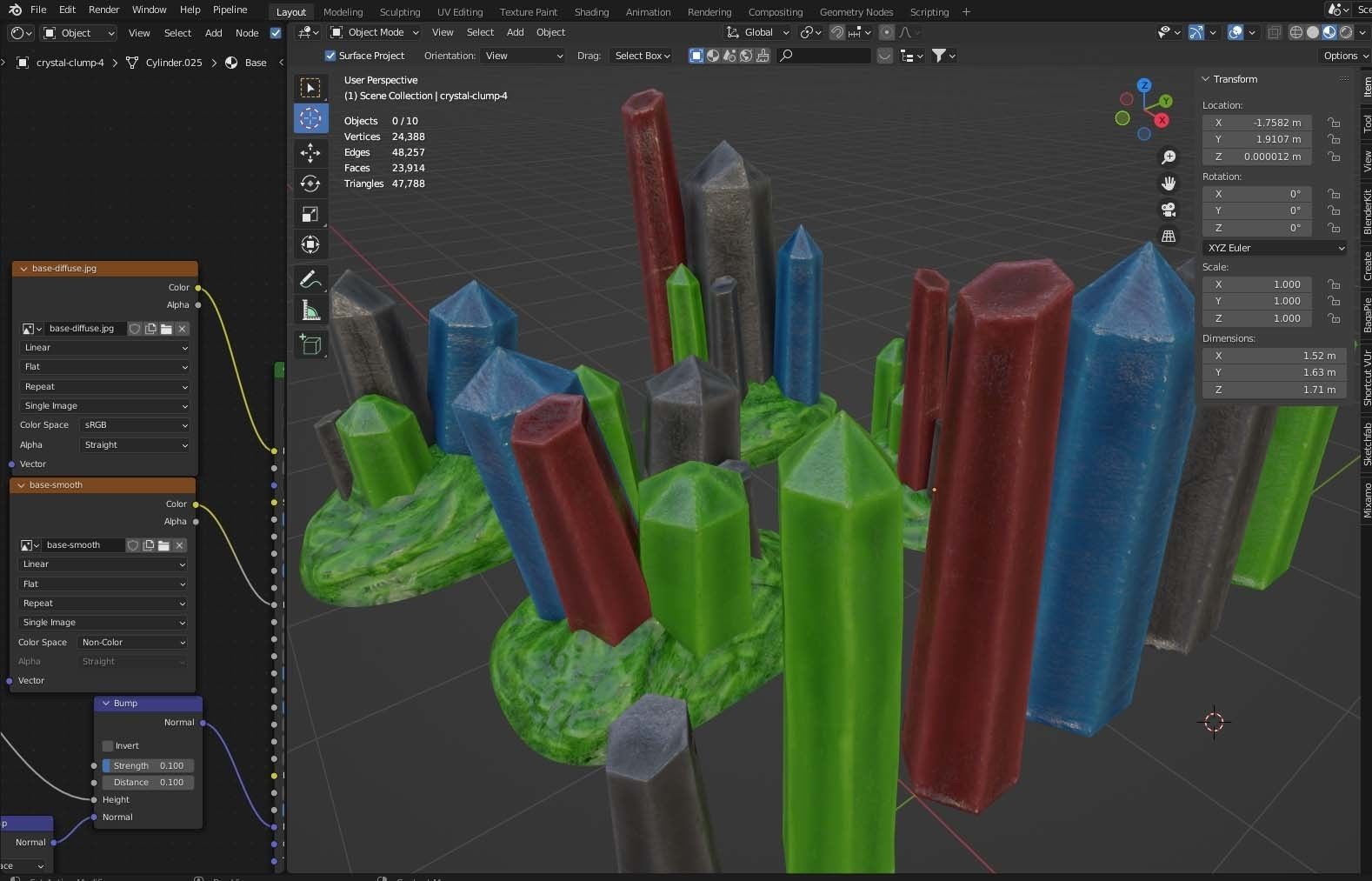Activate the Add Cube tool
1372x881 pixels.
(x=310, y=344)
